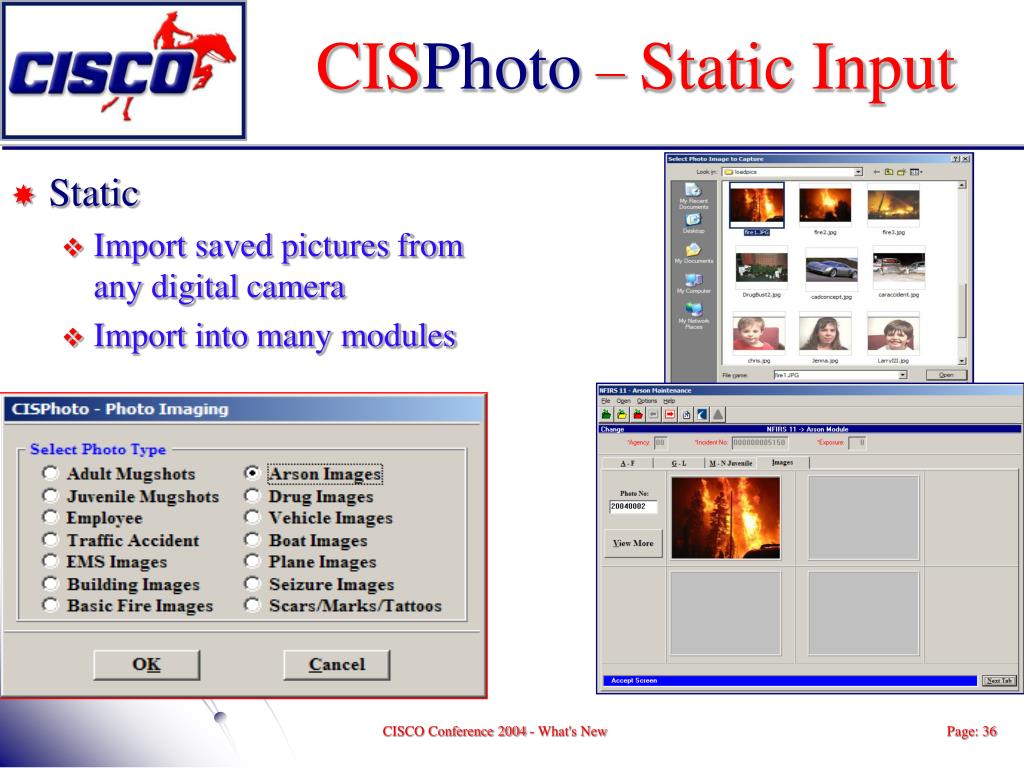Click the red folder icon in NFIRS toolbar

coord(637,414)
